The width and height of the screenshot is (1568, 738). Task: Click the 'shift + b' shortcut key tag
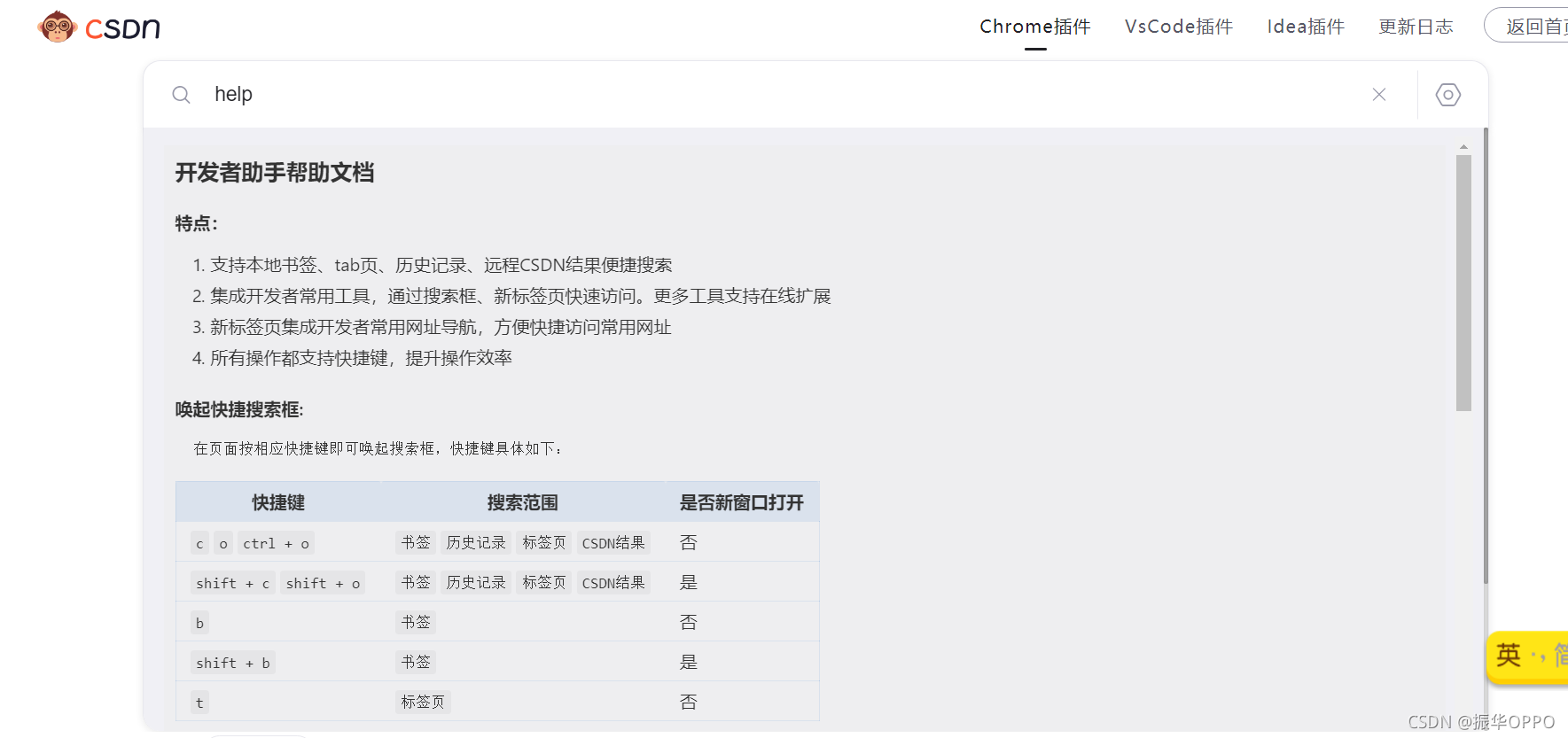coord(233,663)
